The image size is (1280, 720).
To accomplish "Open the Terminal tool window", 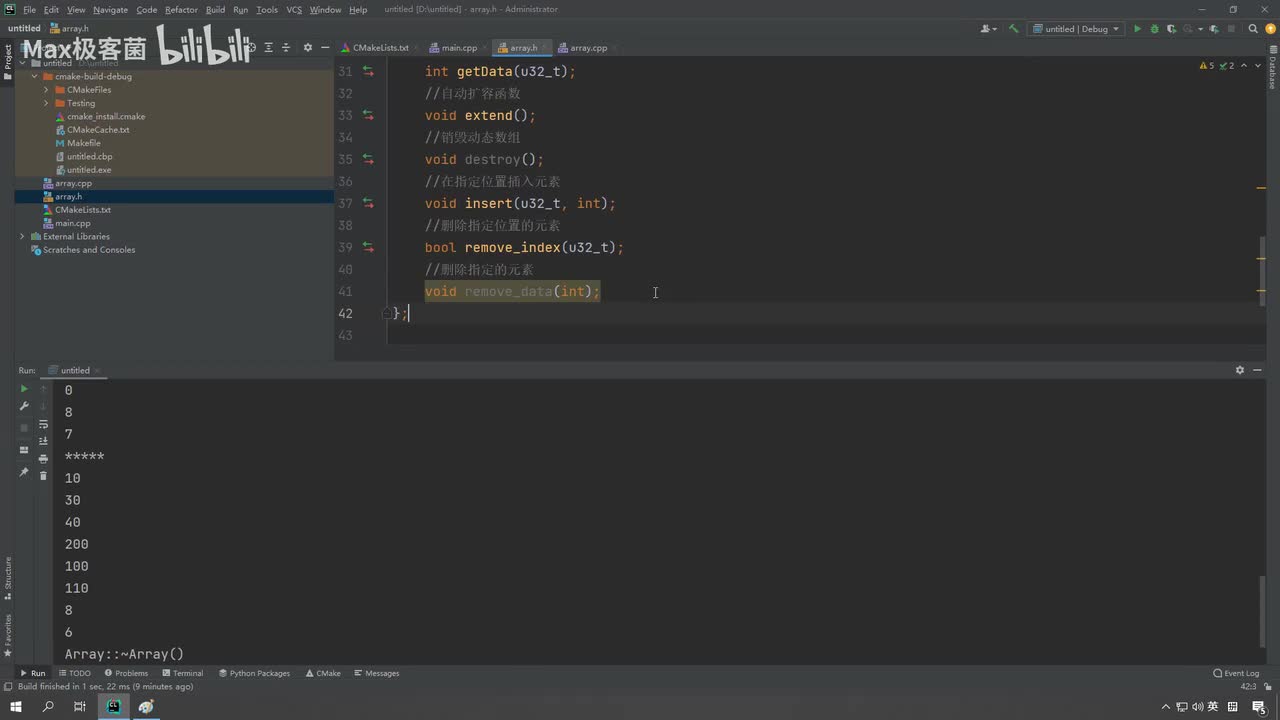I will [182, 673].
